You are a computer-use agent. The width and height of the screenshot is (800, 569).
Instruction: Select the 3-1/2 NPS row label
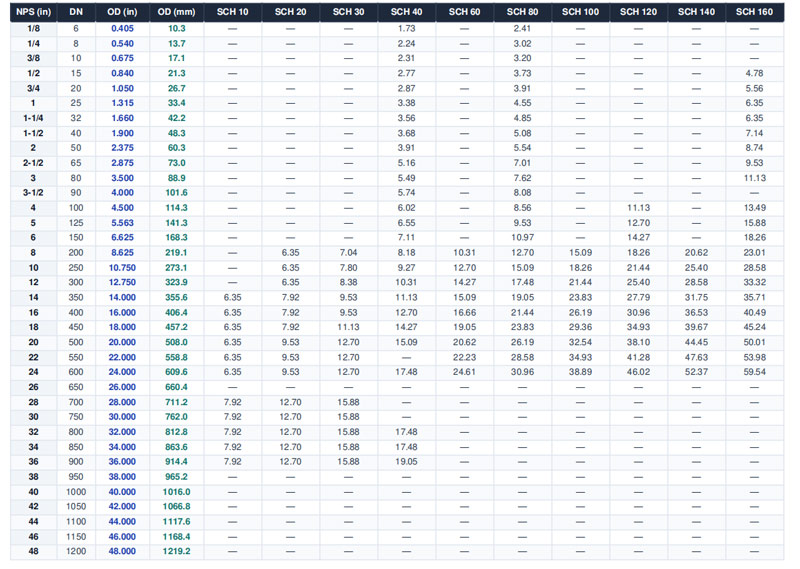[x=33, y=193]
